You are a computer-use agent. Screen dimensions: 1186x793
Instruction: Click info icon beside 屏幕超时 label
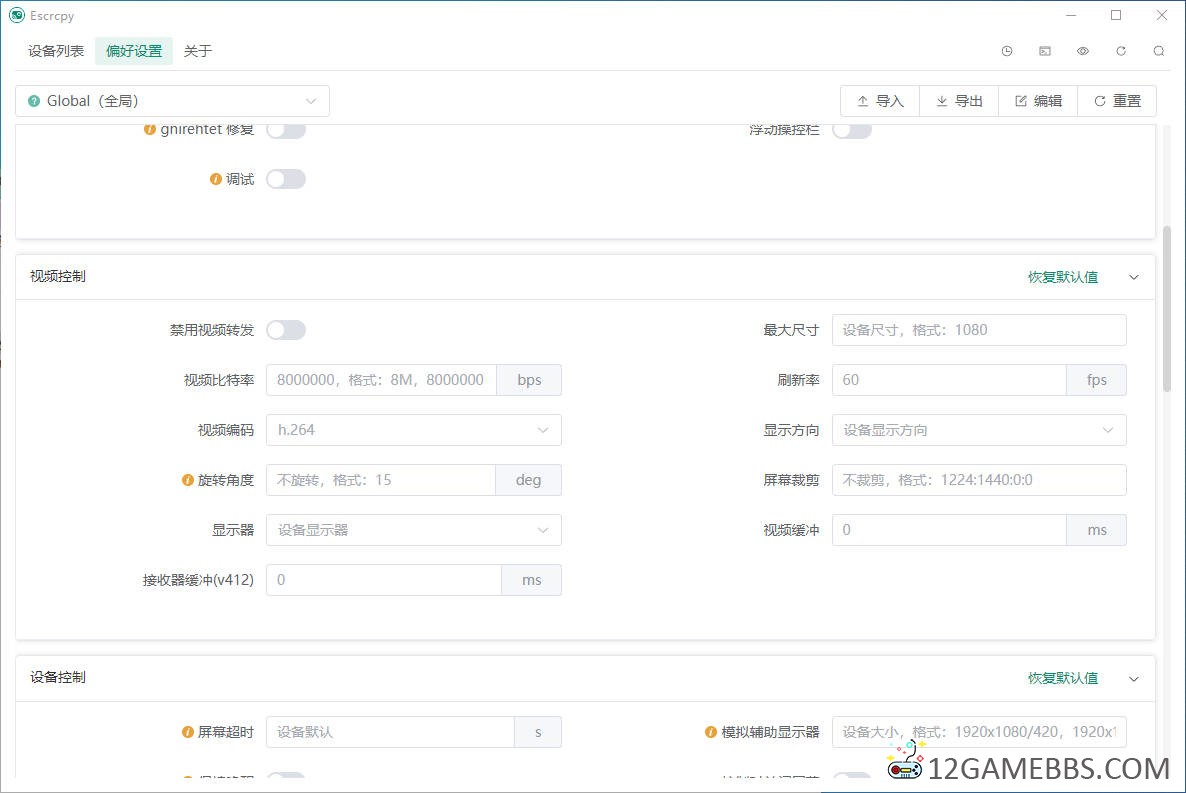point(188,732)
